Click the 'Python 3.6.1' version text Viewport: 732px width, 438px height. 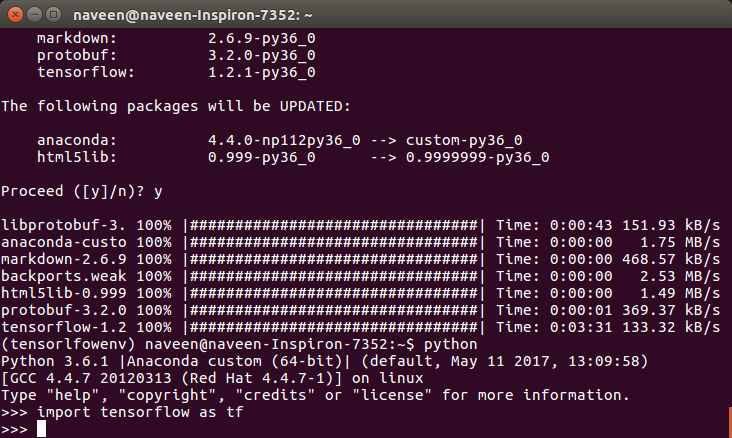pos(55,361)
